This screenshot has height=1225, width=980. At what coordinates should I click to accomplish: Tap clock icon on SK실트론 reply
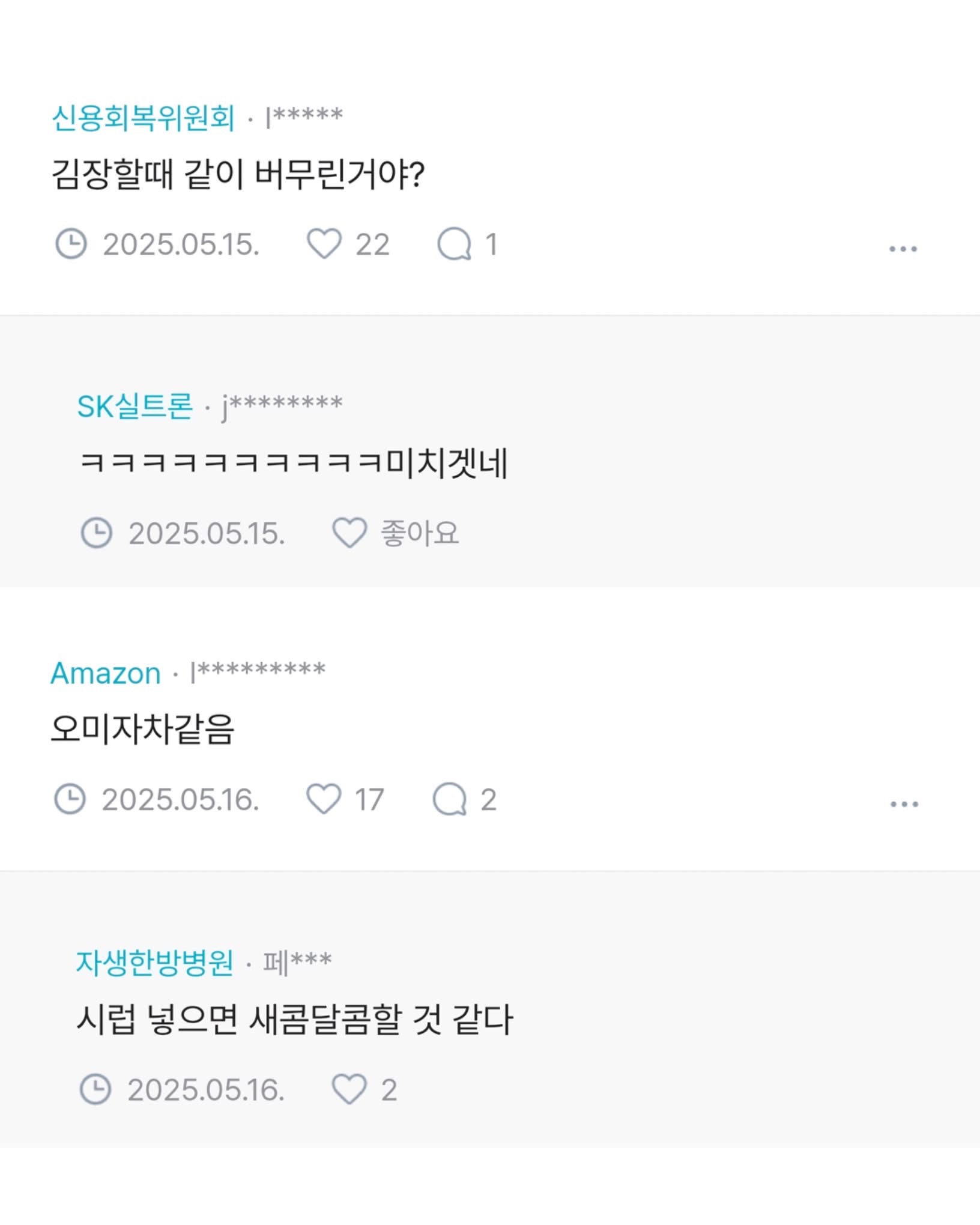coord(96,533)
